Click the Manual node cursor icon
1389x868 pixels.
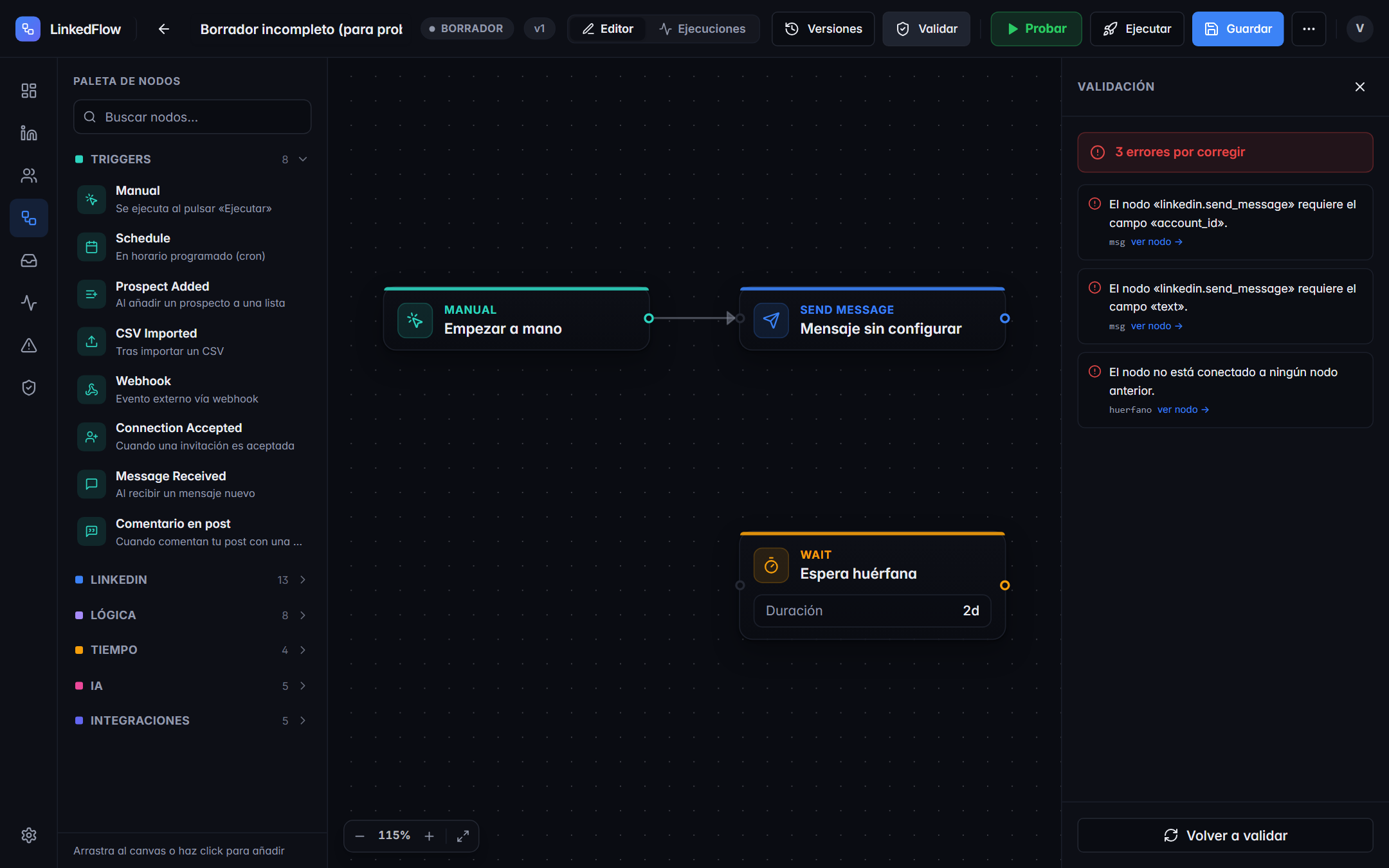pos(415,320)
